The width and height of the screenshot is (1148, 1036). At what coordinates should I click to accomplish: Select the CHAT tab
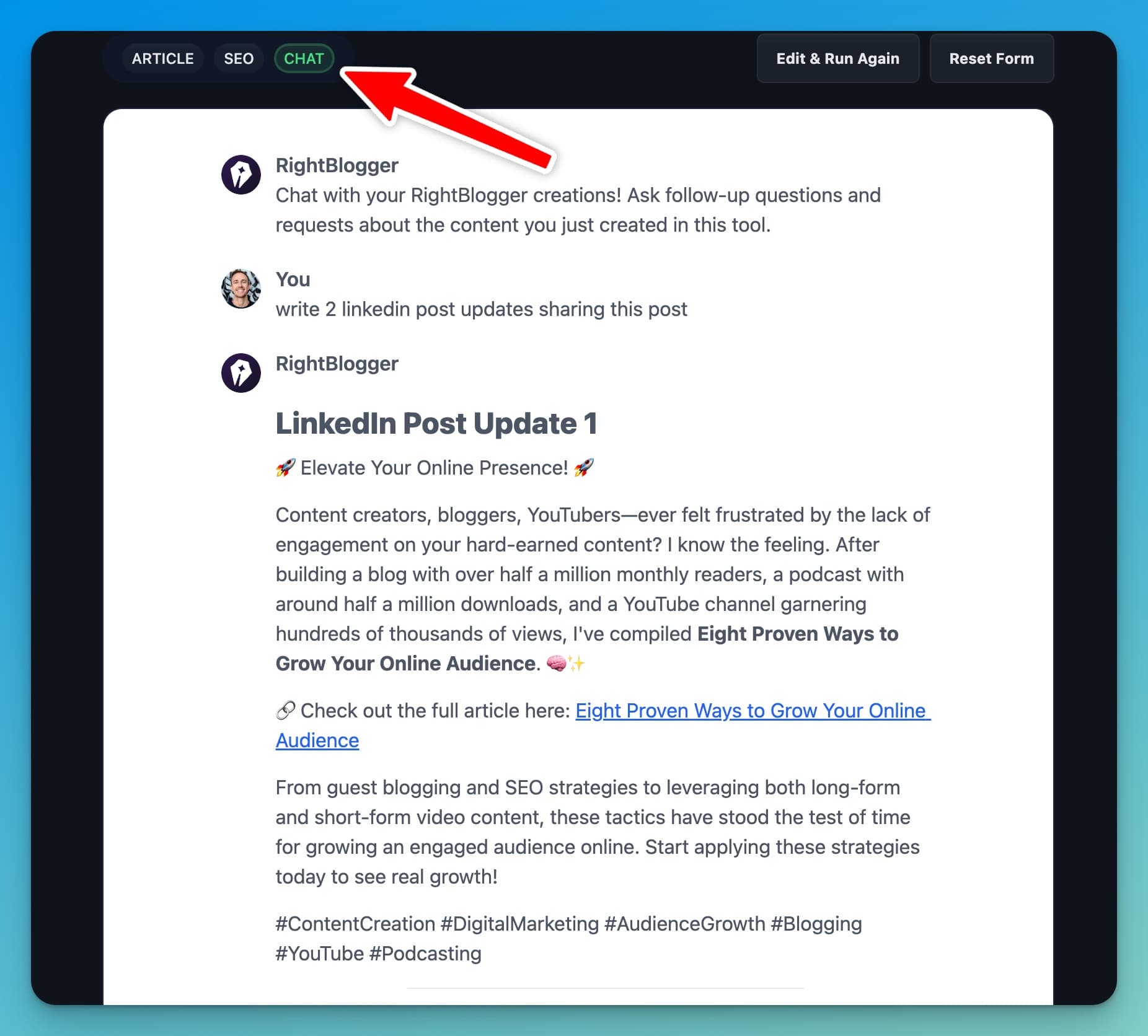pos(304,58)
